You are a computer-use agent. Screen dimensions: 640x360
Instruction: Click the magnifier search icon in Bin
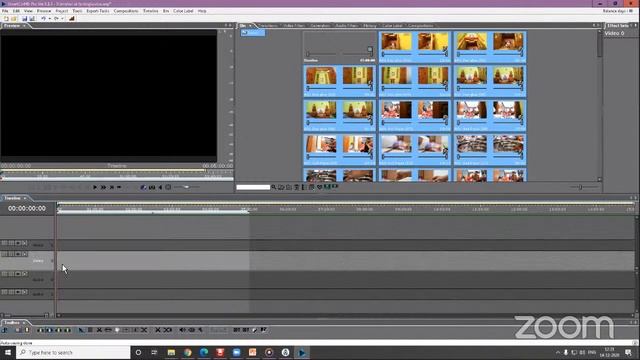273,187
